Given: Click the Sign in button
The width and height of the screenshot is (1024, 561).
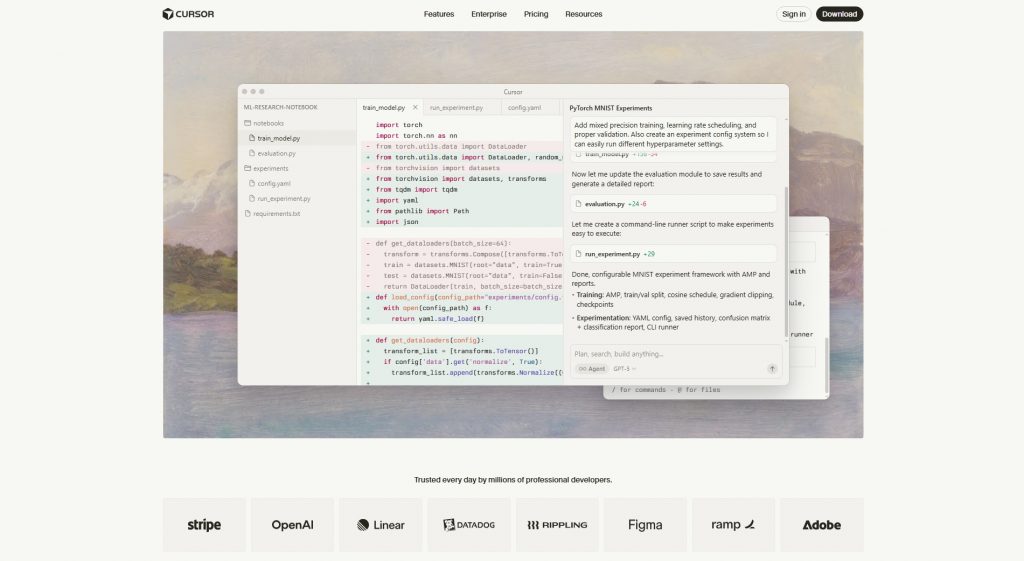Looking at the screenshot, I should coord(794,14).
